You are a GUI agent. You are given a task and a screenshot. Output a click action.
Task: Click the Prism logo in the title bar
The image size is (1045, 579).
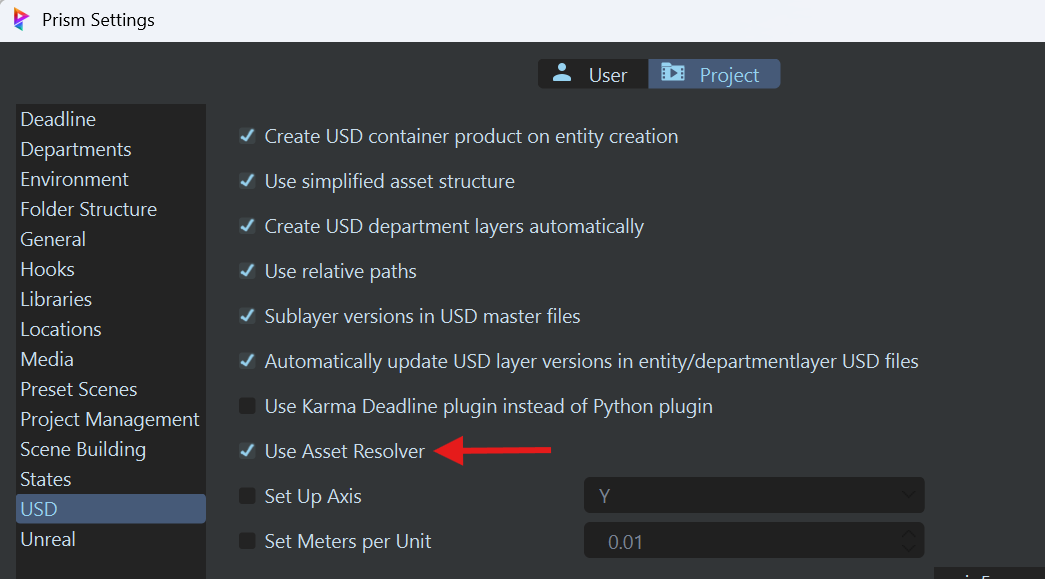tap(21, 19)
